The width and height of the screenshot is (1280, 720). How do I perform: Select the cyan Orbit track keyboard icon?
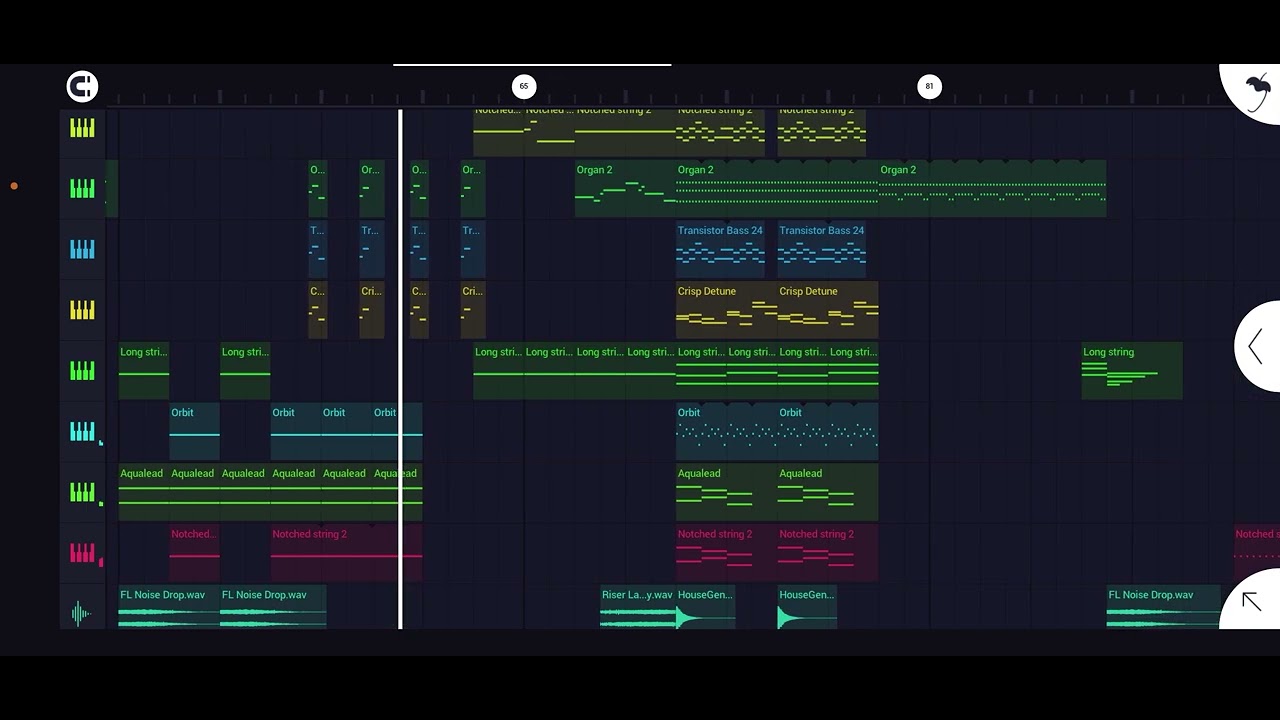coord(82,431)
